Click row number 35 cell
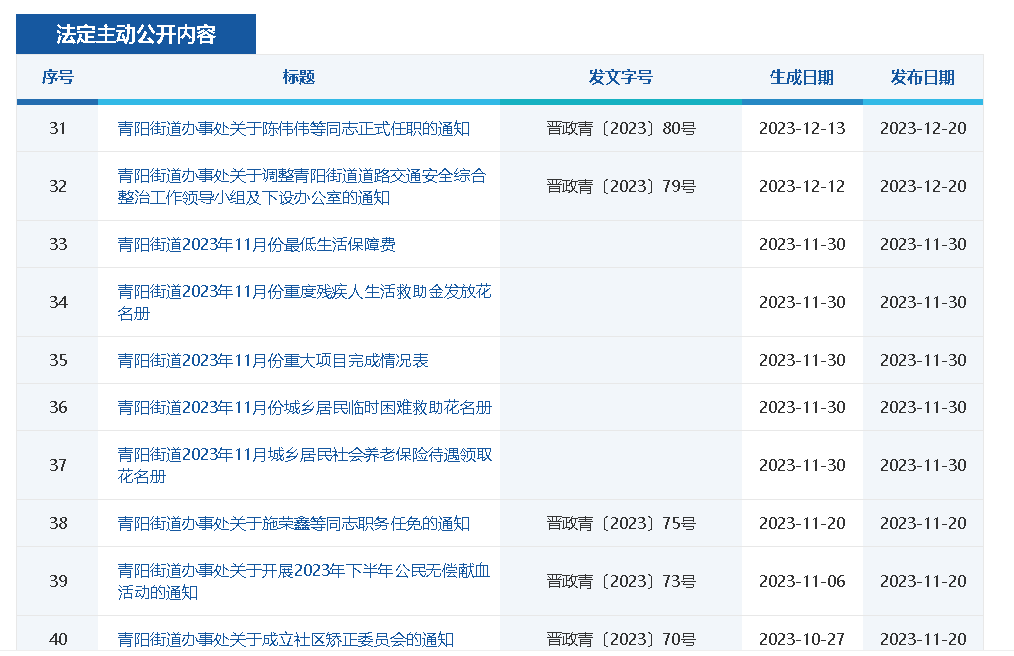1014x656 pixels. (x=58, y=360)
